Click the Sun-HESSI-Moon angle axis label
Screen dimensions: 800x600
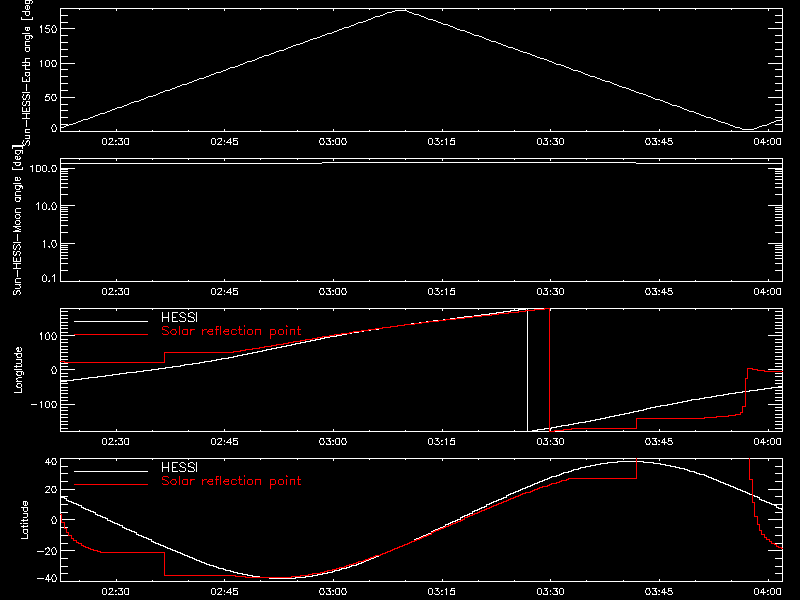pos(17,220)
